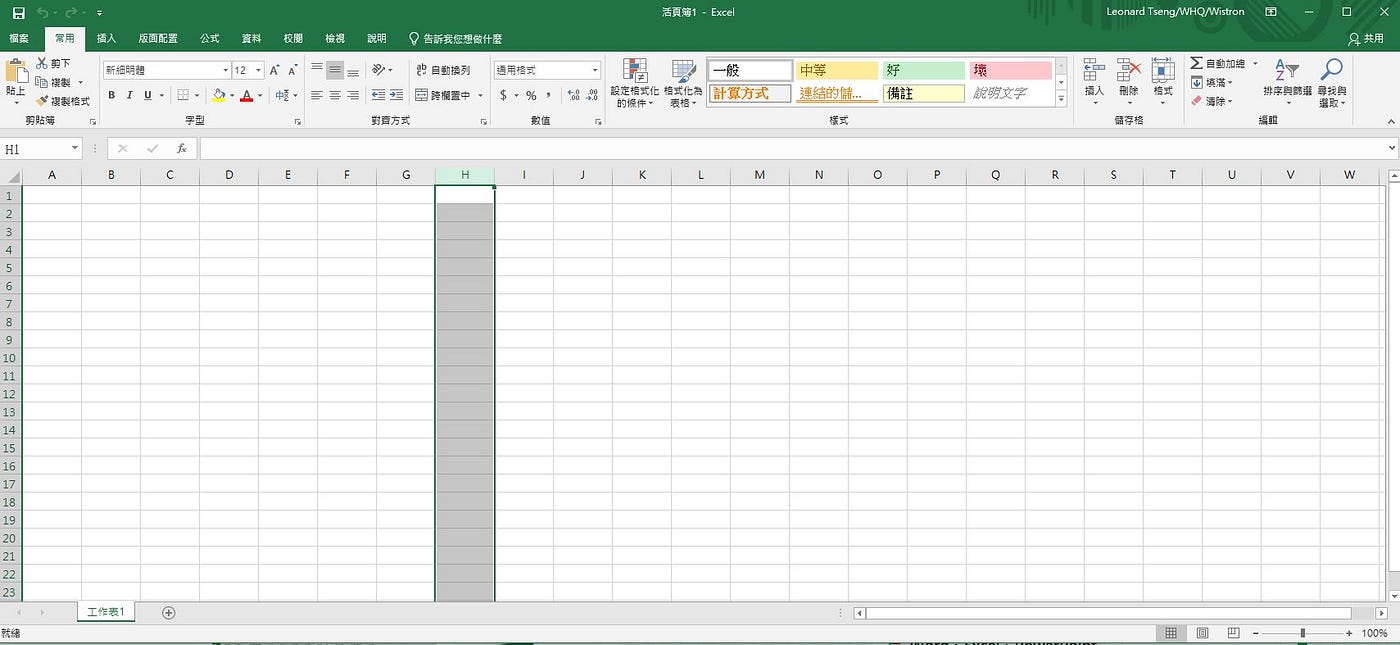Toggle Center horizontal alignment
The image size is (1400, 645).
[335, 95]
